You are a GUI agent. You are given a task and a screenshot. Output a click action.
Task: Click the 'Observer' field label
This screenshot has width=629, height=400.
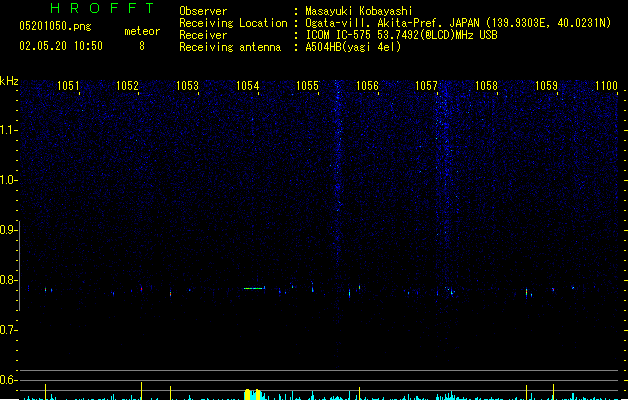pos(203,11)
